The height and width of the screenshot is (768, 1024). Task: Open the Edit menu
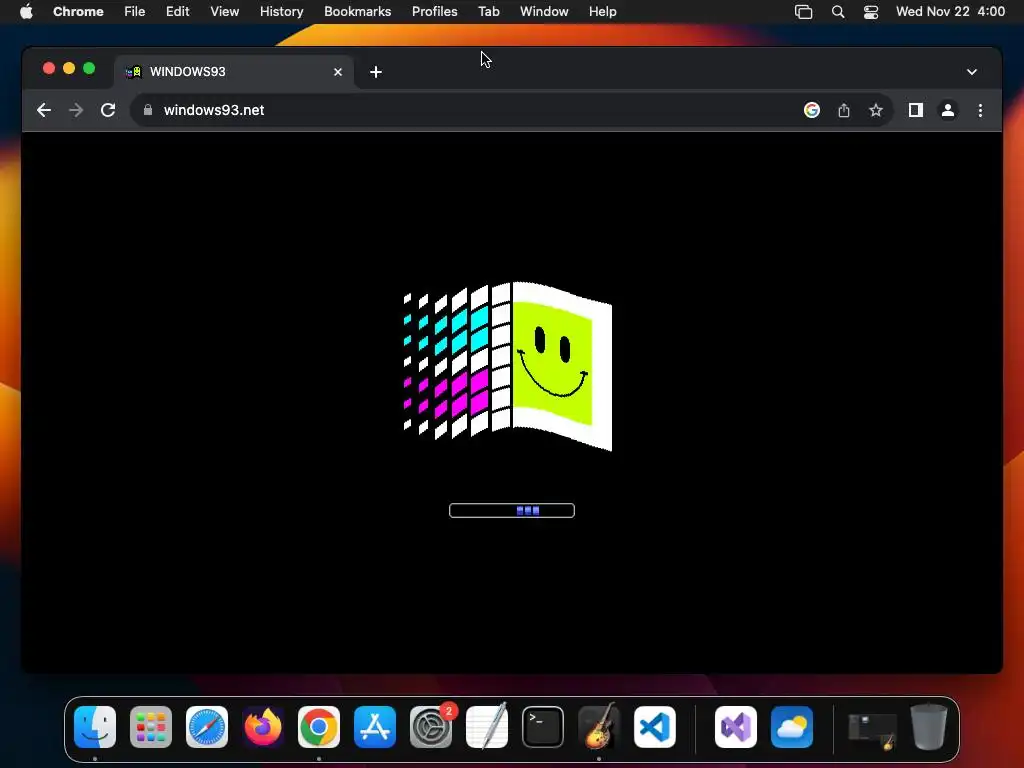[x=178, y=11]
